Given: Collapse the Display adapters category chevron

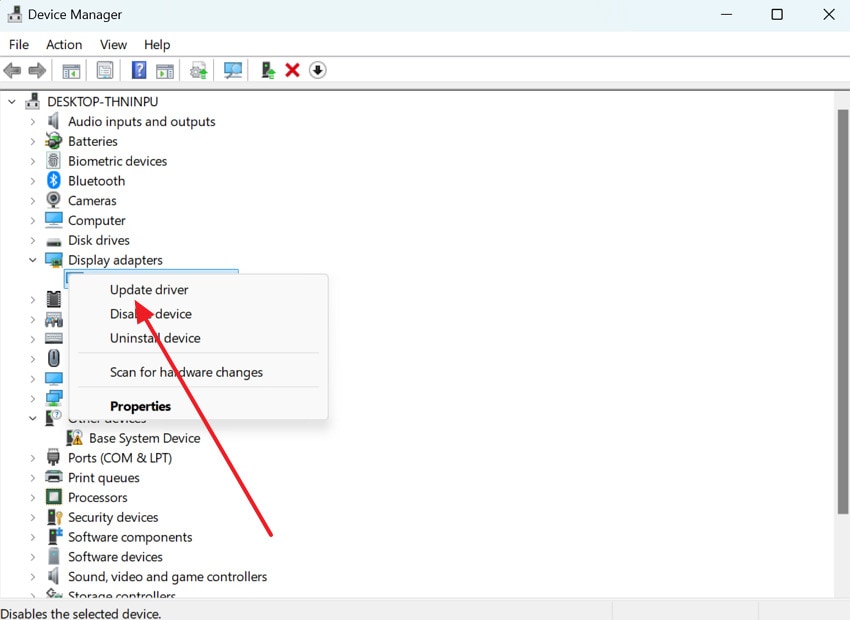Looking at the screenshot, I should (33, 260).
